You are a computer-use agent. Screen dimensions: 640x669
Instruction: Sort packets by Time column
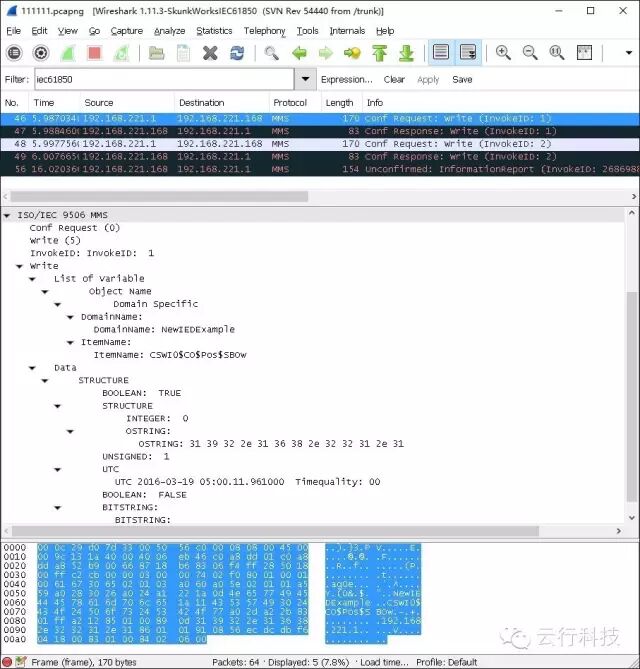coord(54,103)
